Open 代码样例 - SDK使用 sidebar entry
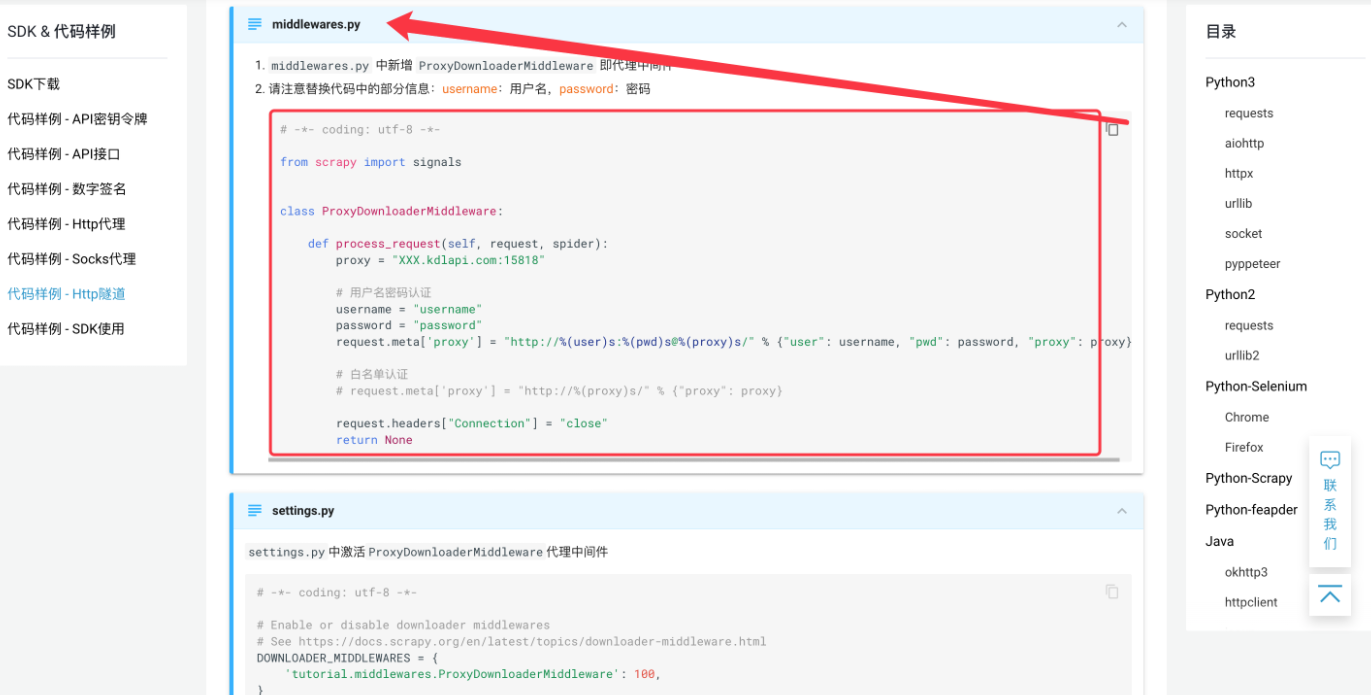 [x=66, y=329]
